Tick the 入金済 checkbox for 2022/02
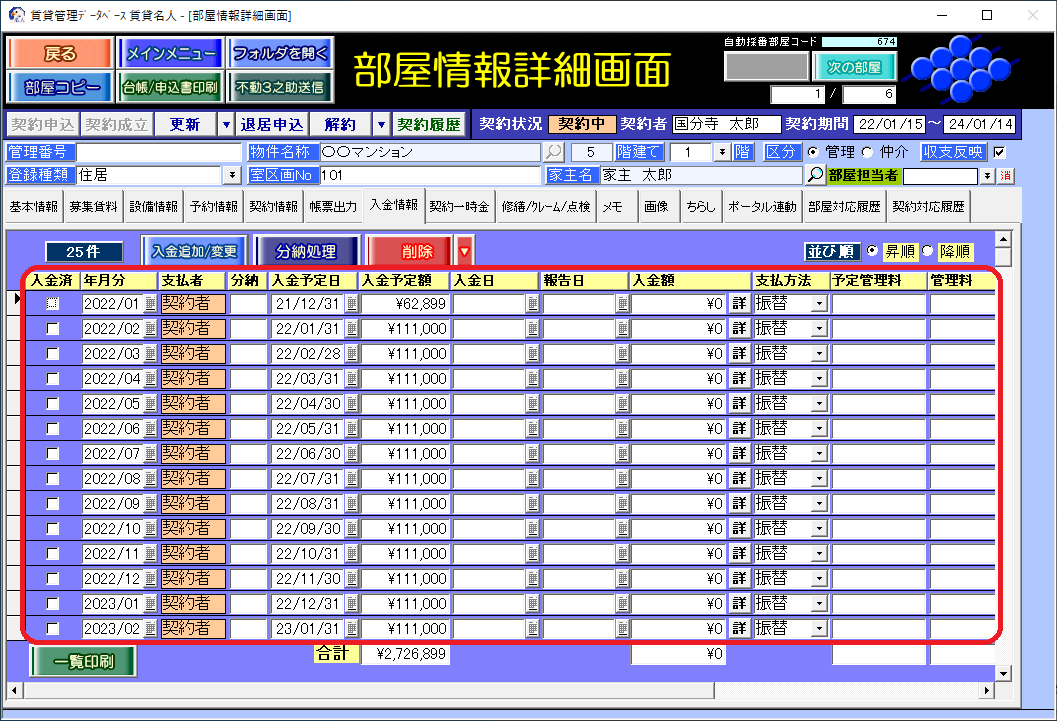 click(x=53, y=329)
